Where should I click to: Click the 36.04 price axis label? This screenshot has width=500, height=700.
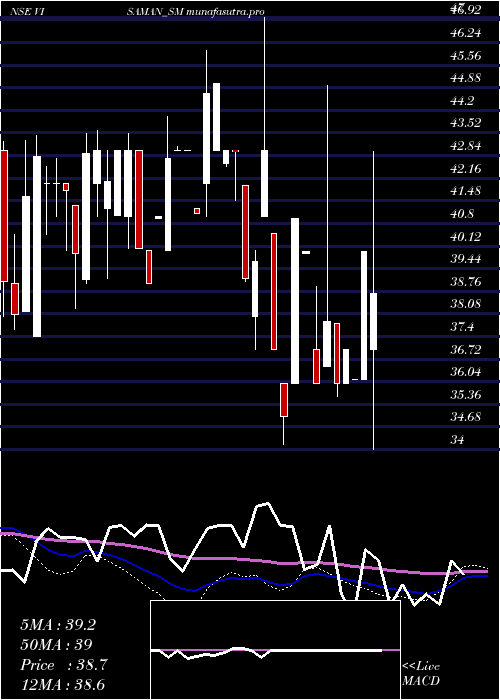(466, 372)
